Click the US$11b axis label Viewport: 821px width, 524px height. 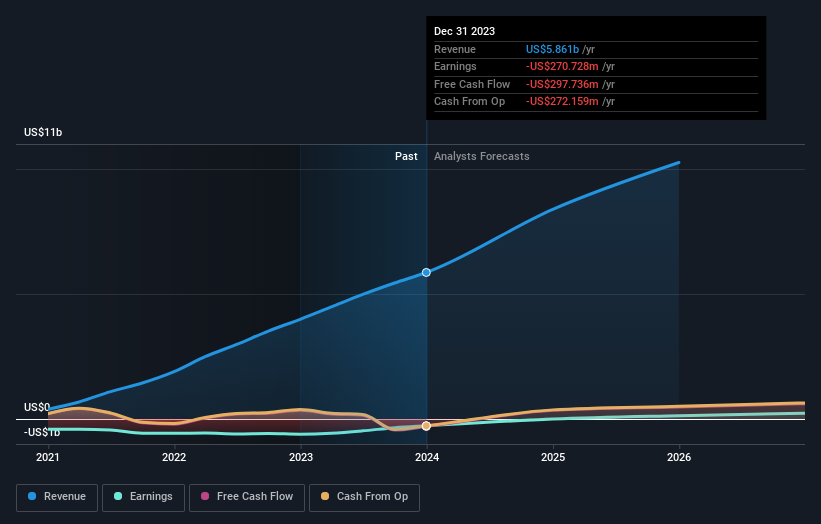pos(43,132)
